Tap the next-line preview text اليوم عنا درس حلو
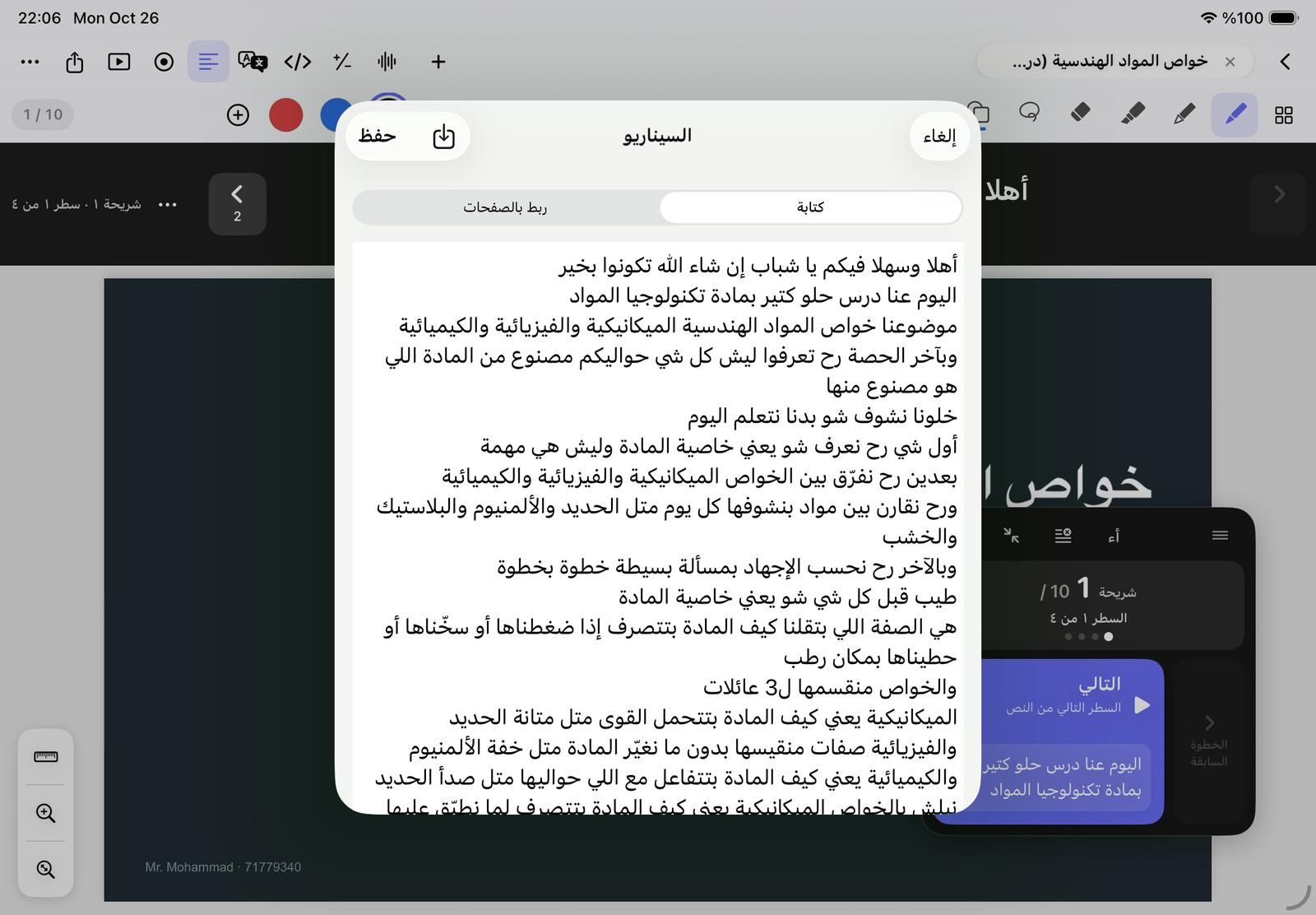 coord(1065,777)
